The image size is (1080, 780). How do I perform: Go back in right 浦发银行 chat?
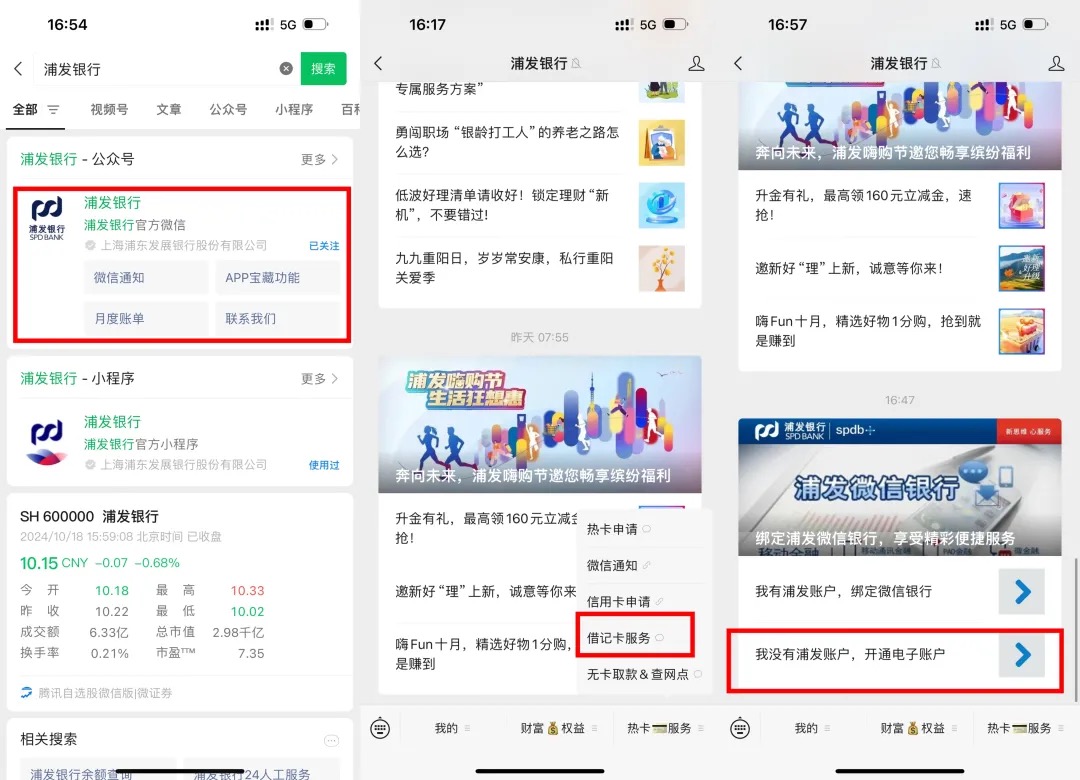738,63
